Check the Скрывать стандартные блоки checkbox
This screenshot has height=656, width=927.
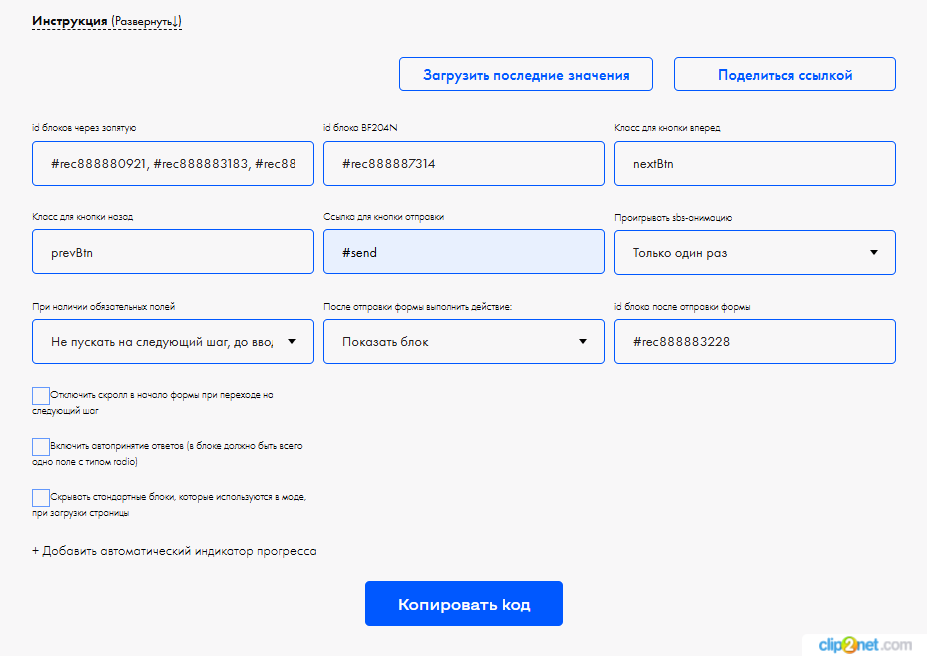point(41,498)
